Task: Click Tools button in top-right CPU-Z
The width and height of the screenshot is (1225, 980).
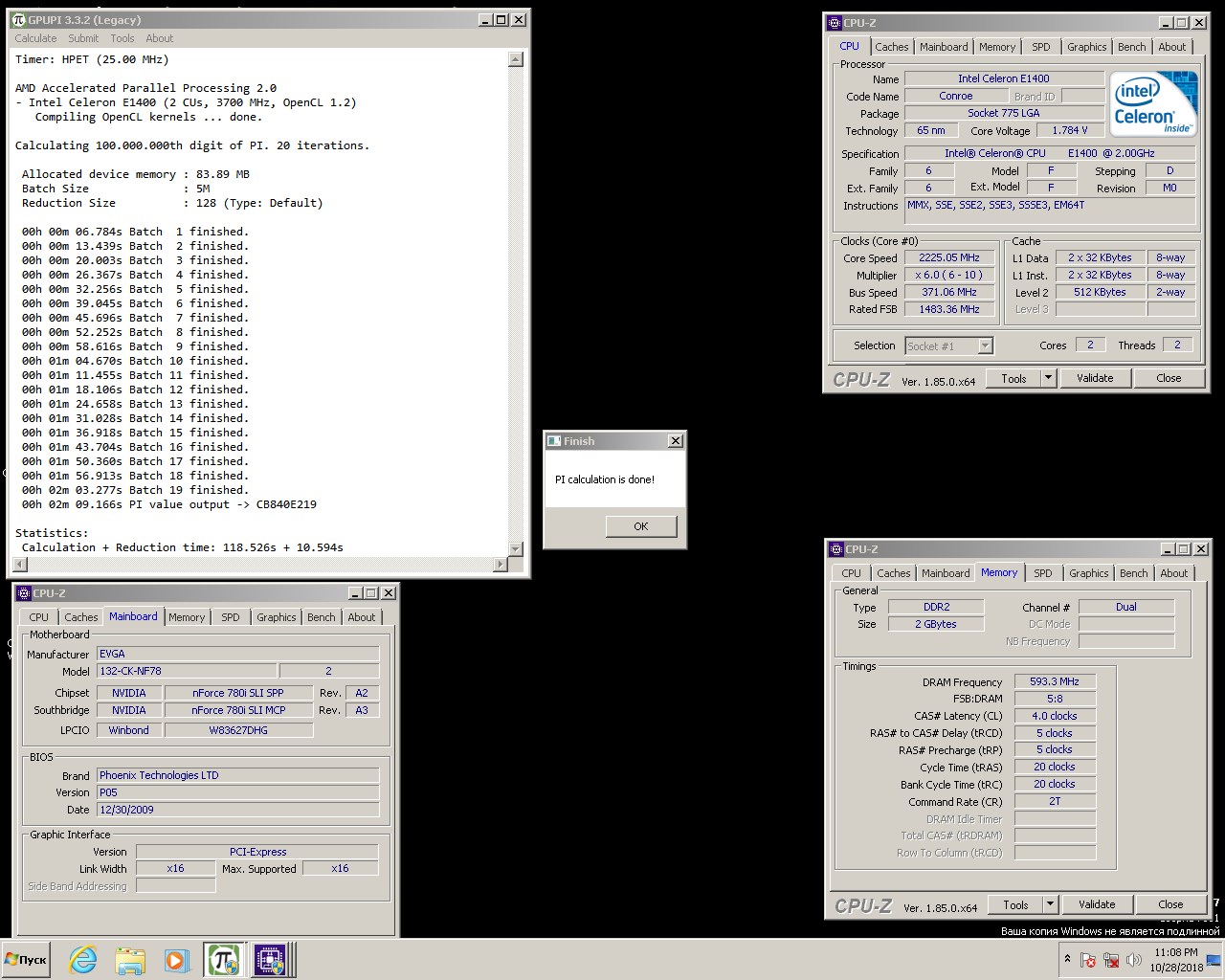Action: point(1013,378)
